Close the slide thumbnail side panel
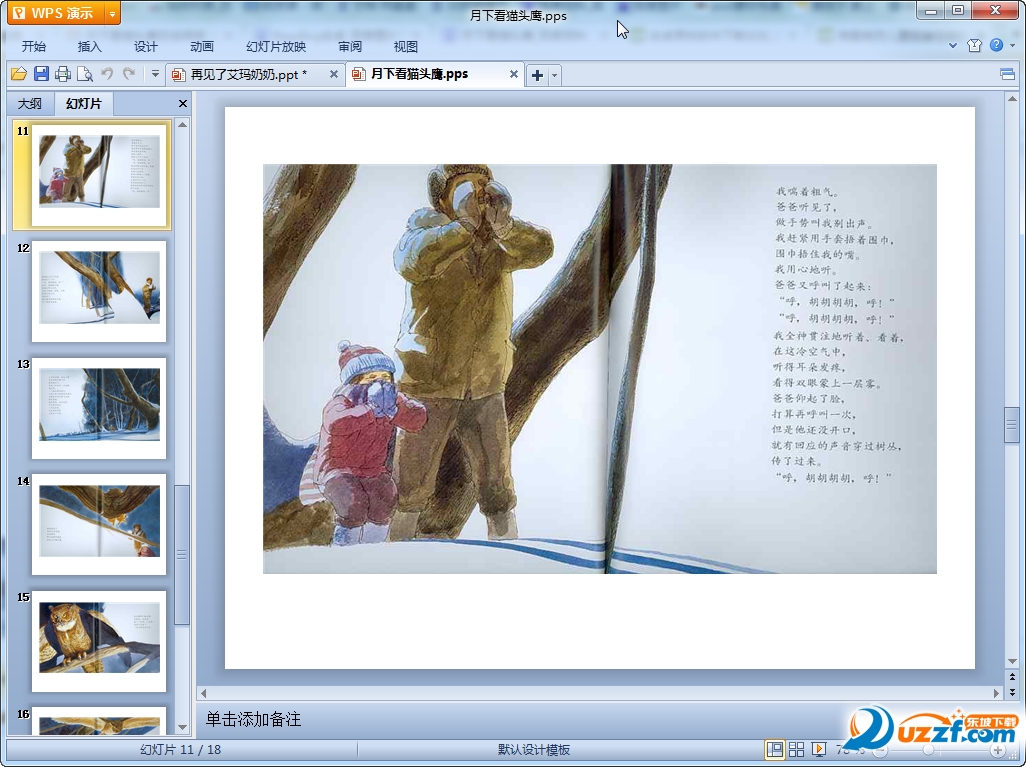The height and width of the screenshot is (767, 1026). 183,103
